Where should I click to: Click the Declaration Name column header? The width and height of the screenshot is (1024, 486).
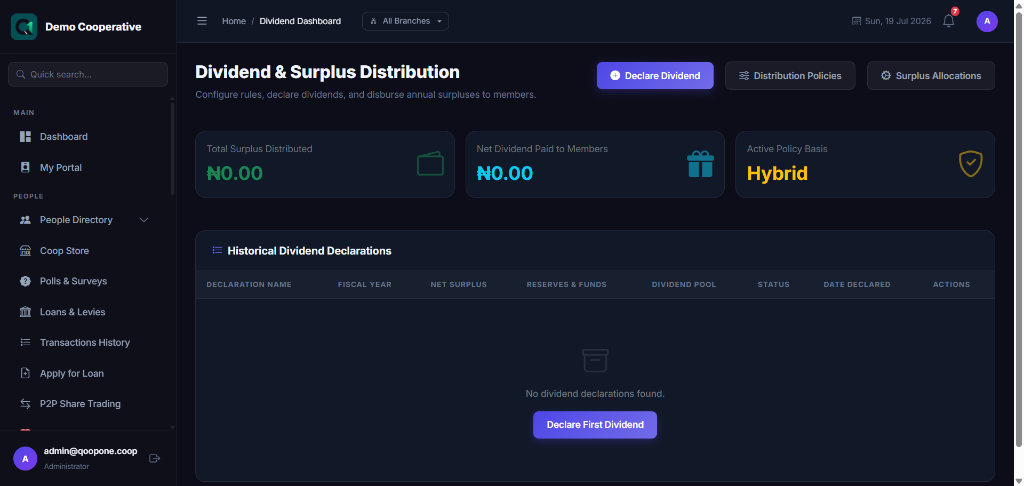(249, 285)
